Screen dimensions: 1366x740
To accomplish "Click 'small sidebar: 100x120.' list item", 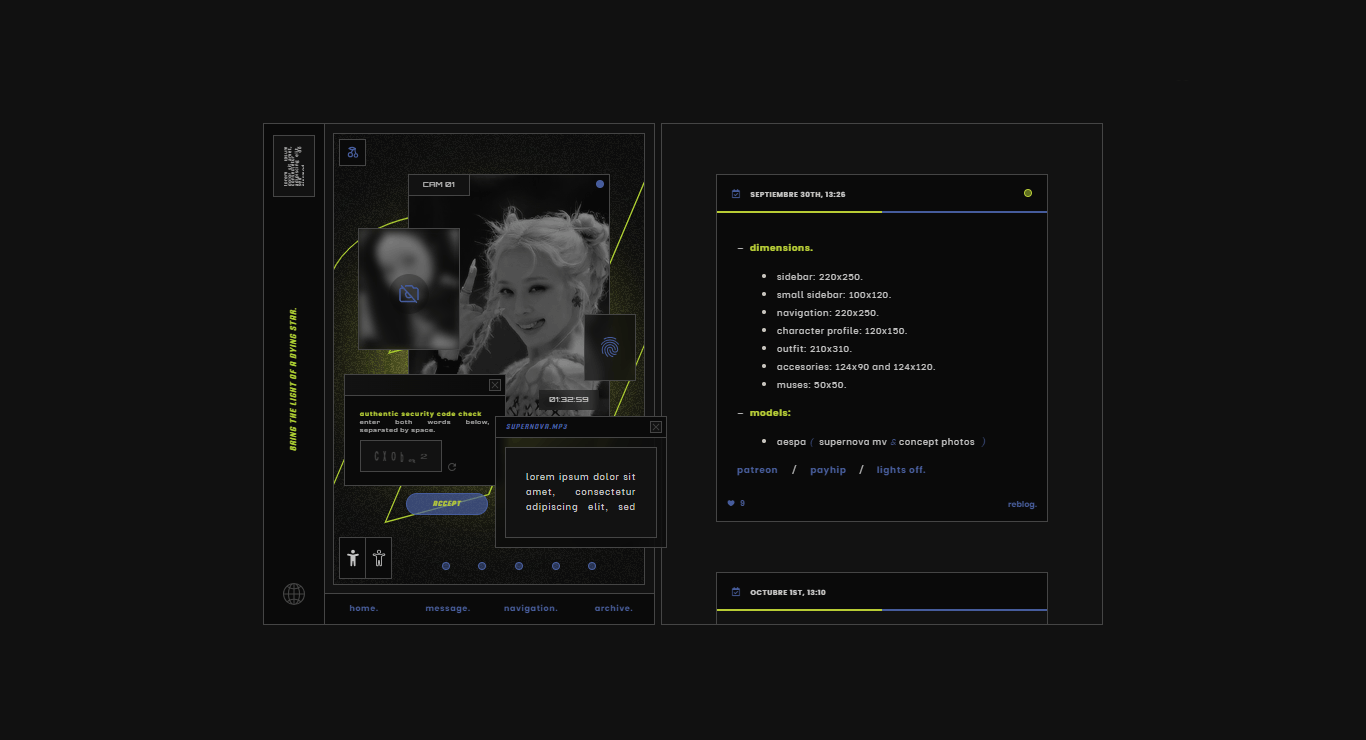I will [x=834, y=295].
